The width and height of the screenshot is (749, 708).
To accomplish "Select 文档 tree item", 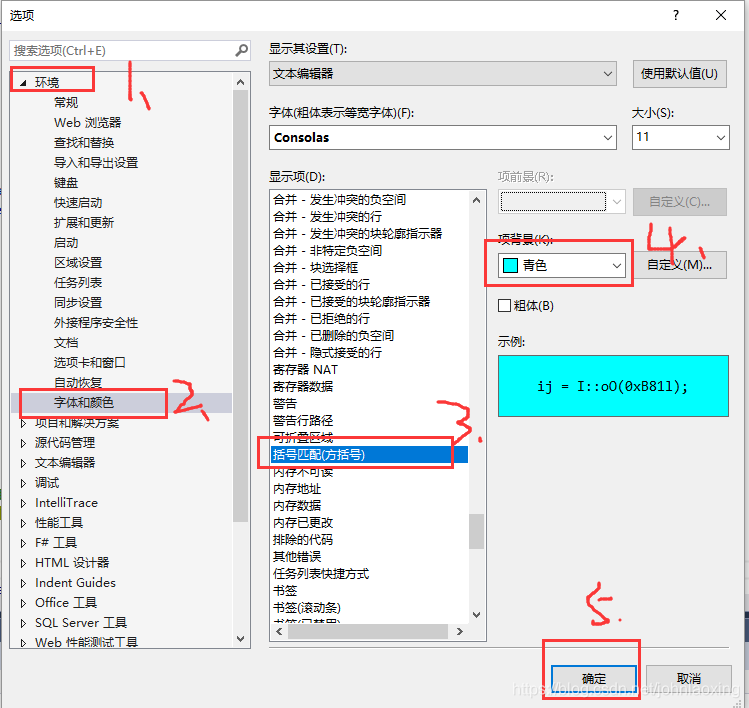I will click(x=66, y=343).
